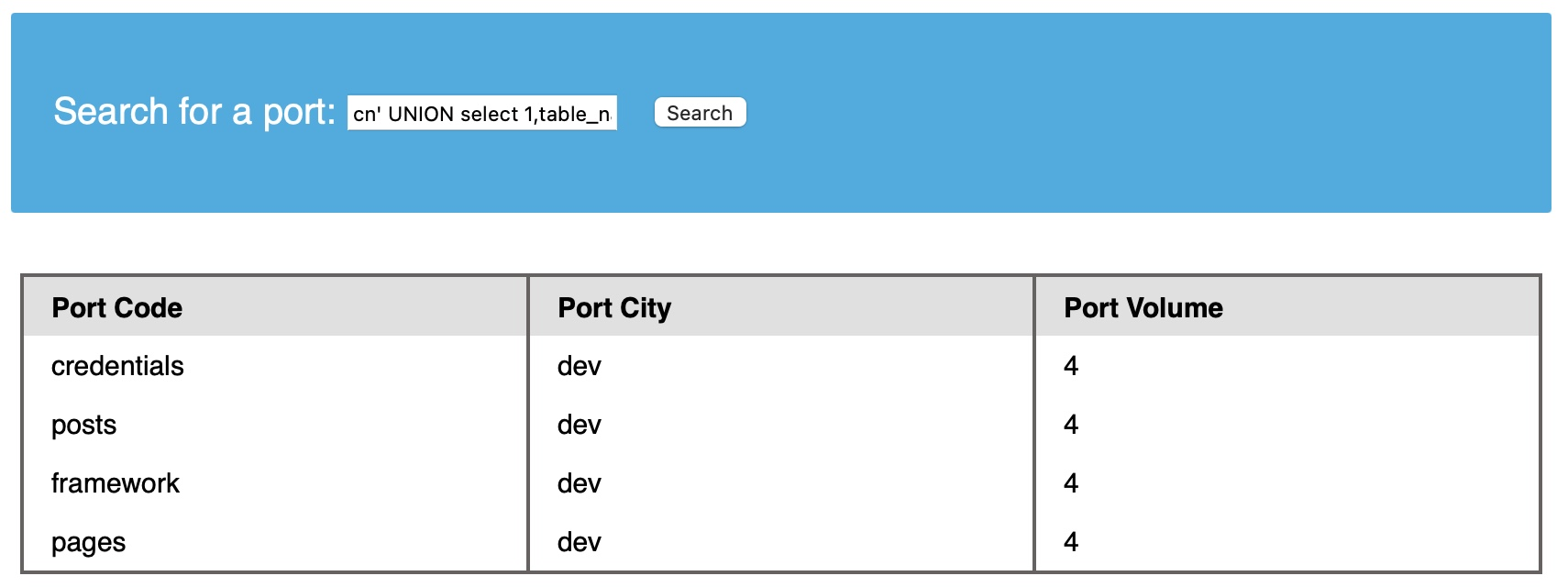Click 'dev' in the credentials row
This screenshot has height=587, width=1568.
tap(580, 366)
